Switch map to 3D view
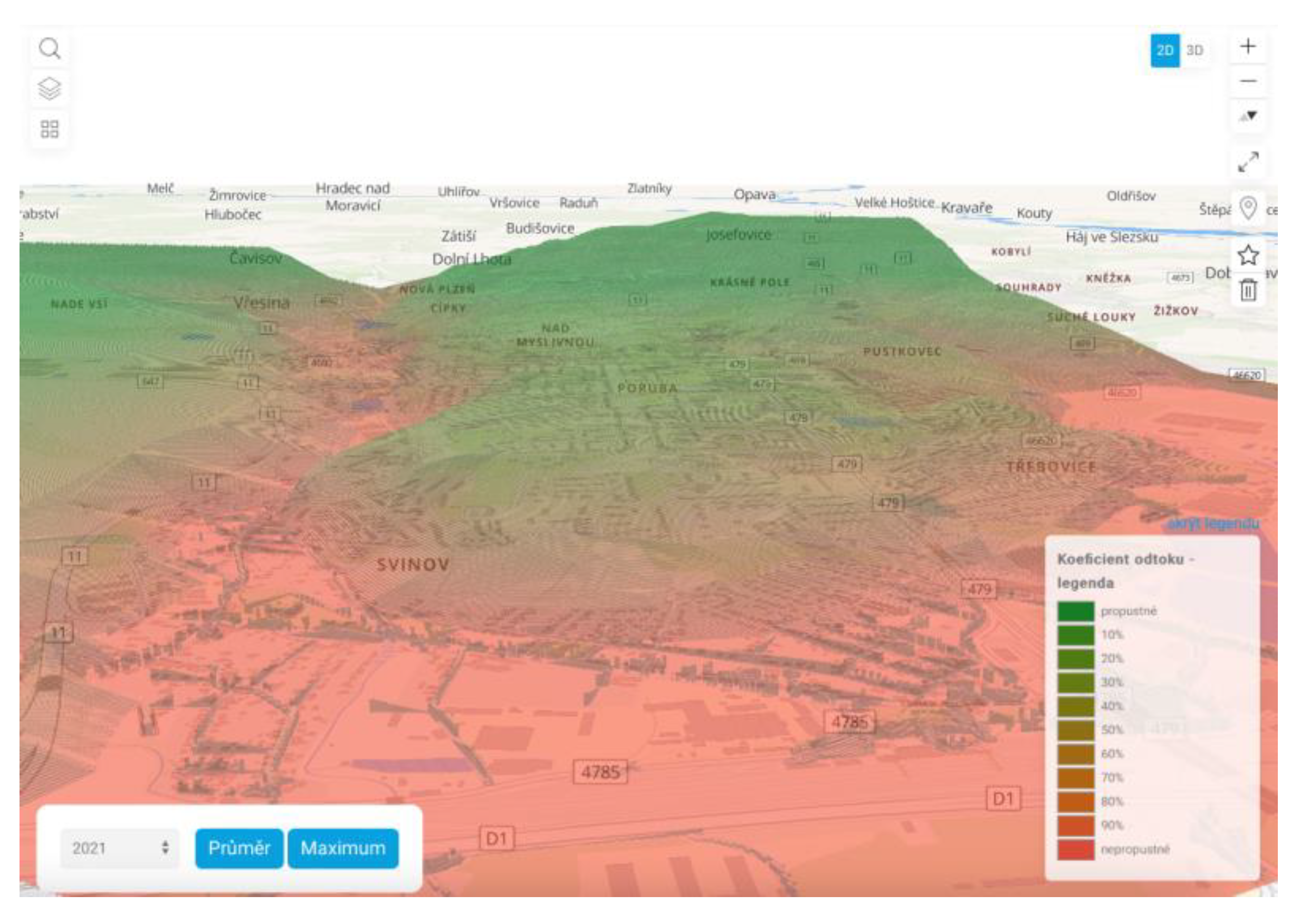This screenshot has width=1300, height=924. 1194,51
